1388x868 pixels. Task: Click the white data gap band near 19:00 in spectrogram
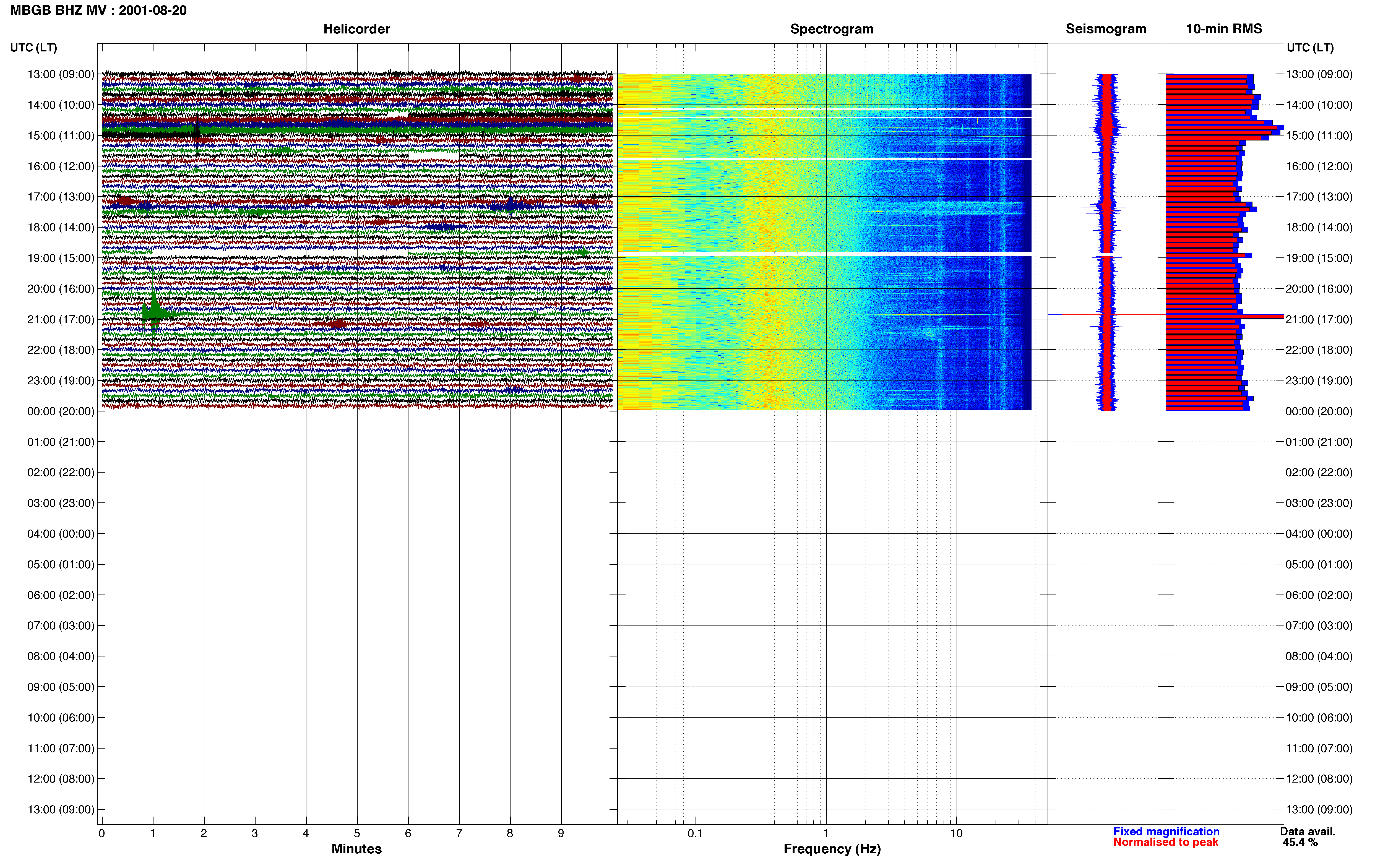[x=824, y=254]
